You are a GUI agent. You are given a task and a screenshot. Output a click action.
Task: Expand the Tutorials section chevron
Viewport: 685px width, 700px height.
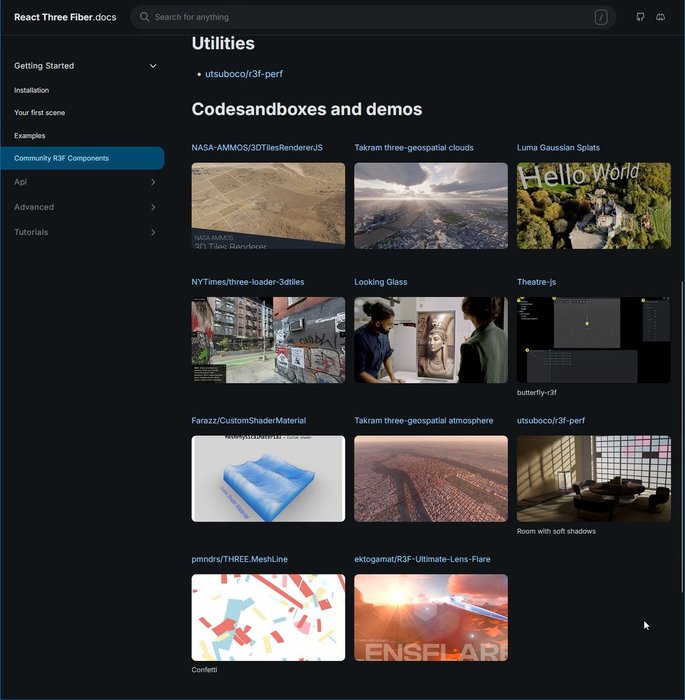(x=153, y=232)
